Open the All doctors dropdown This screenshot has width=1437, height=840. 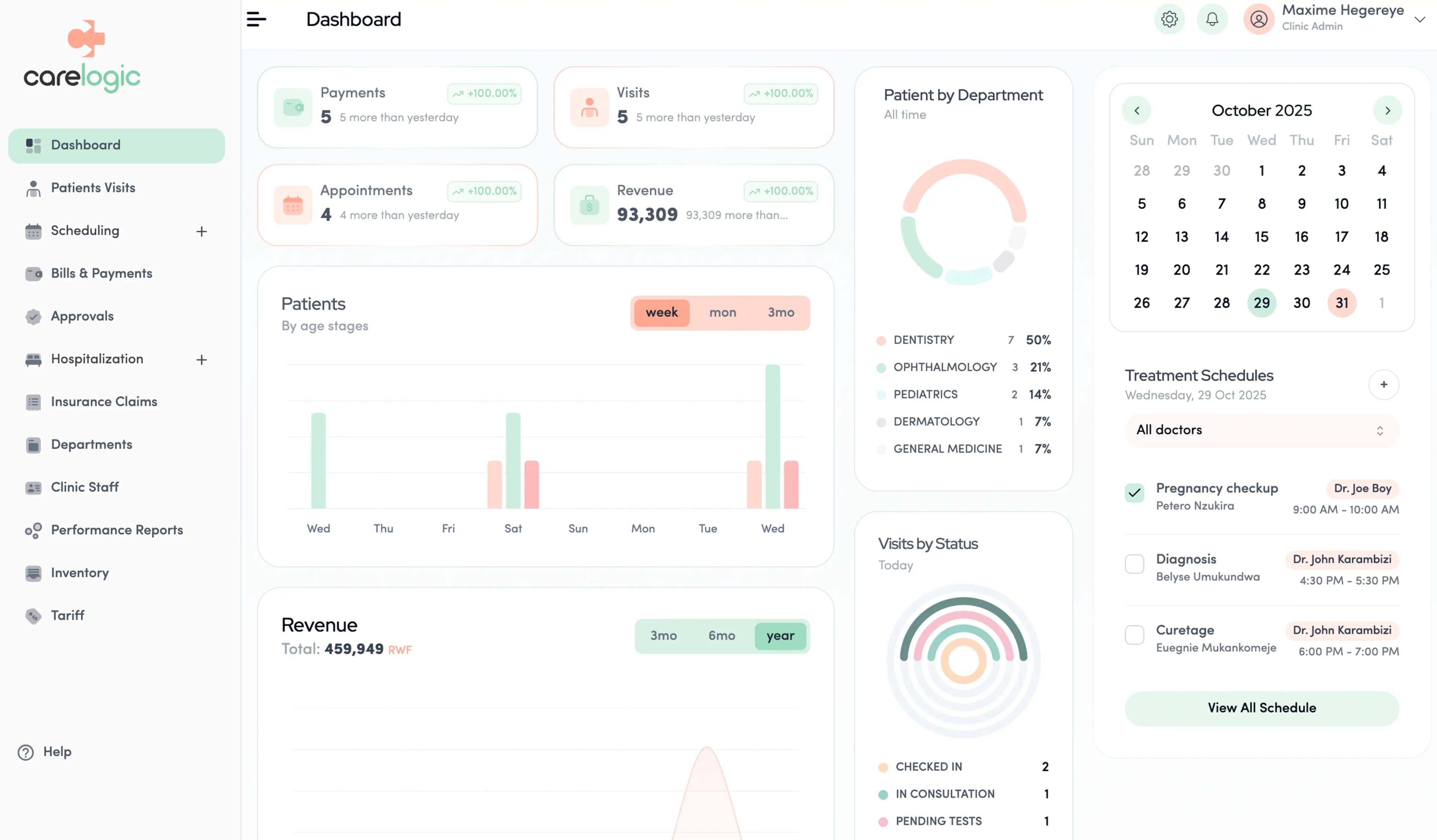pos(1261,430)
